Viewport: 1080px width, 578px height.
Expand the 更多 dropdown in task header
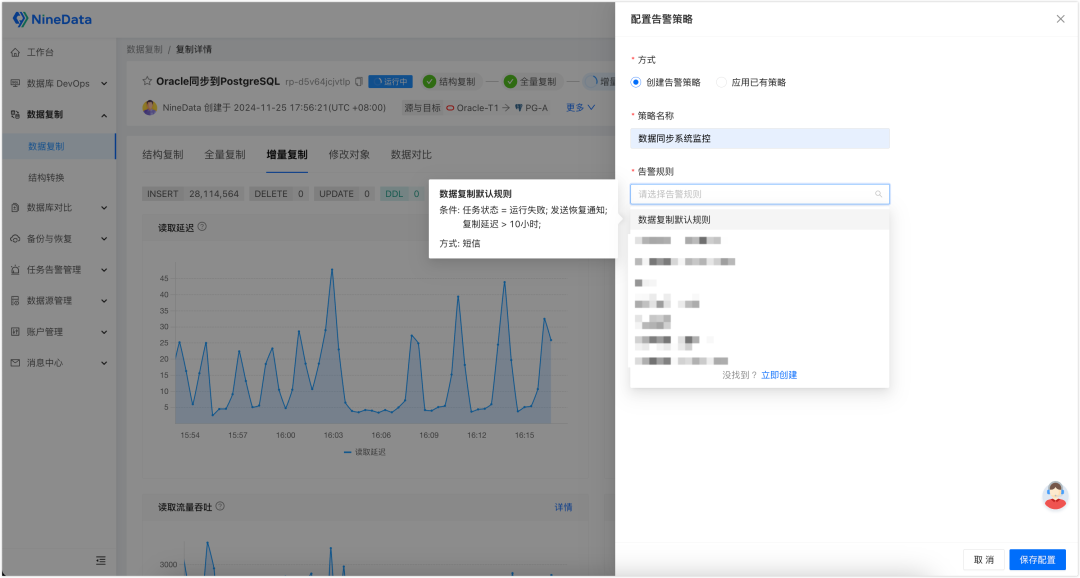tap(580, 107)
